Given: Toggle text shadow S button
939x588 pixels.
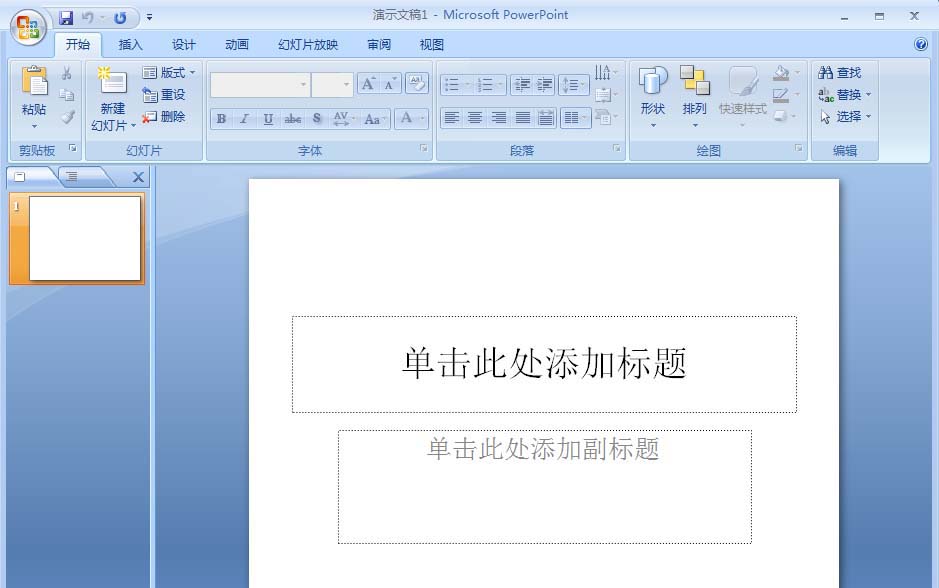Looking at the screenshot, I should [x=316, y=119].
